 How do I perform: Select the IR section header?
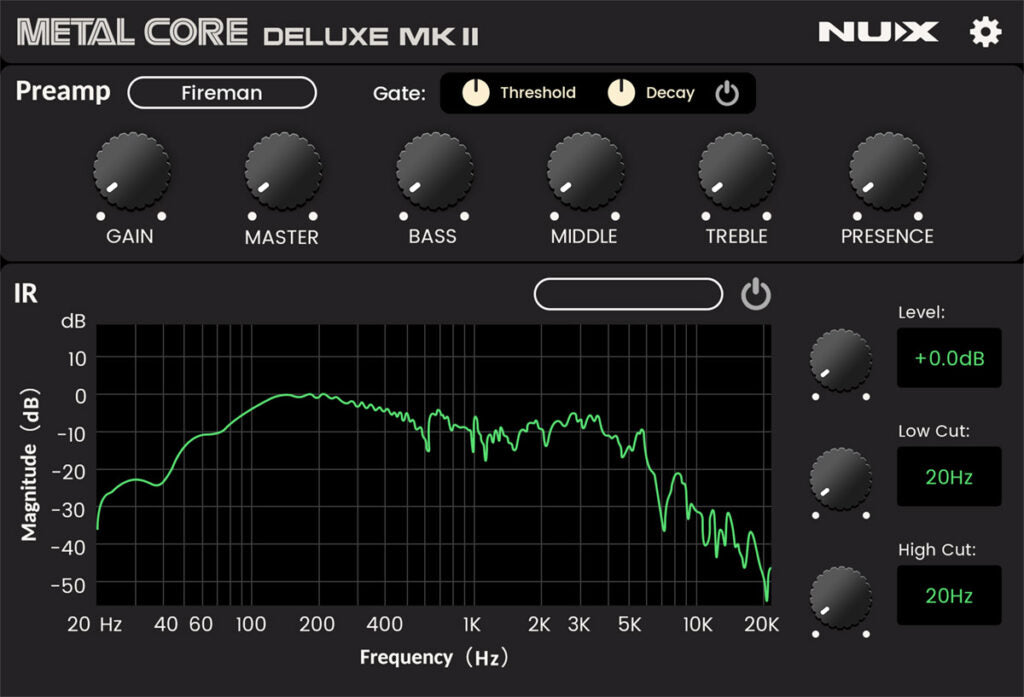click(25, 293)
